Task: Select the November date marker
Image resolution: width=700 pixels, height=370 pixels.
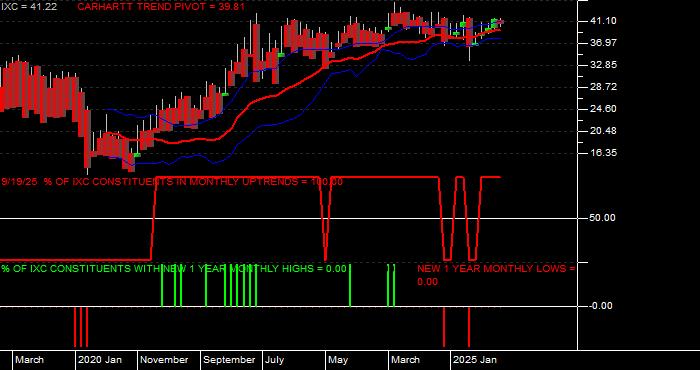Action: coord(165,360)
